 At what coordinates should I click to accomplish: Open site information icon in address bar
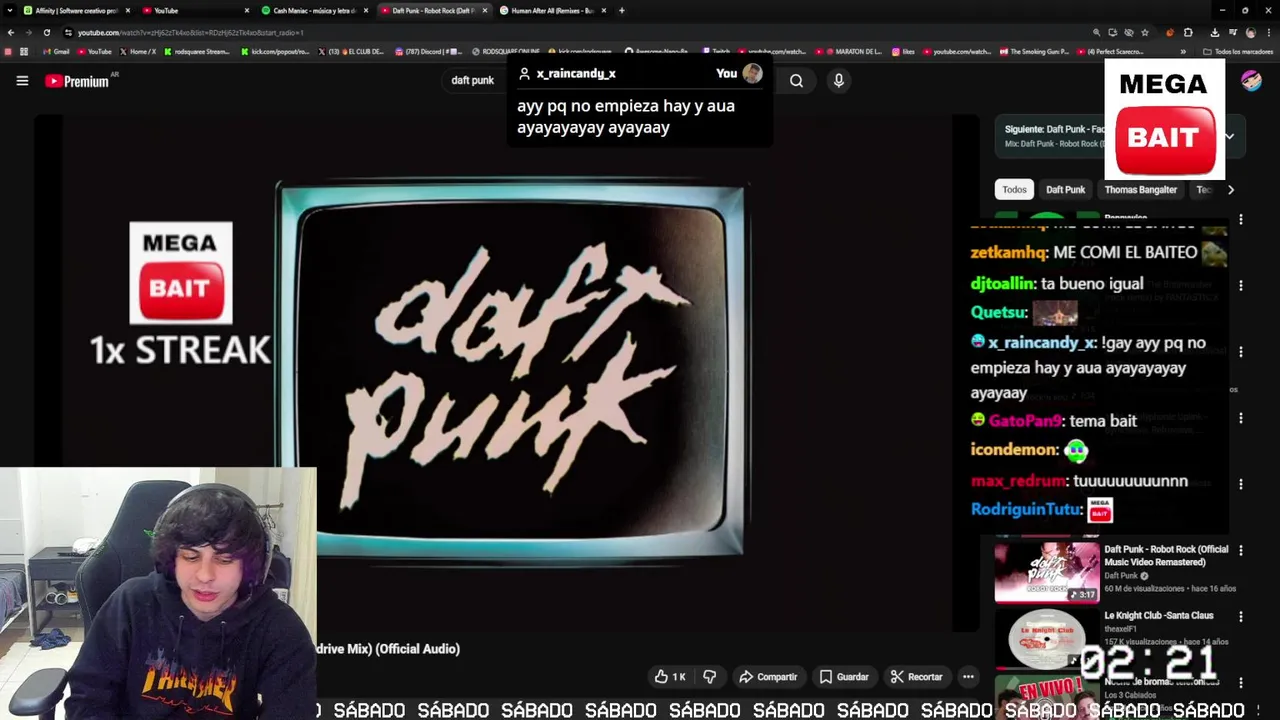pyautogui.click(x=68, y=32)
